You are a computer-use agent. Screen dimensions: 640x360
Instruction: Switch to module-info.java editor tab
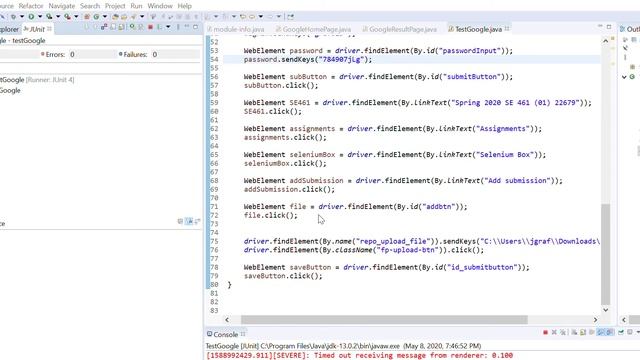coord(236,29)
